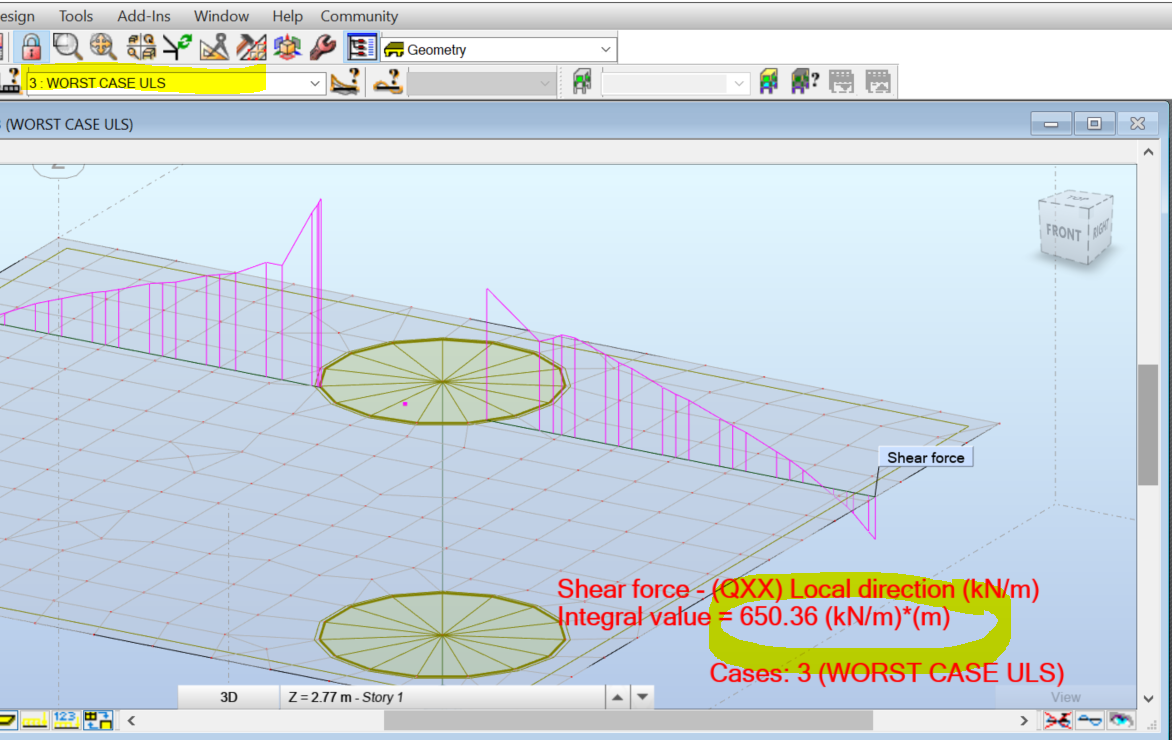Open the Tools menu
The image size is (1172, 740).
point(76,15)
